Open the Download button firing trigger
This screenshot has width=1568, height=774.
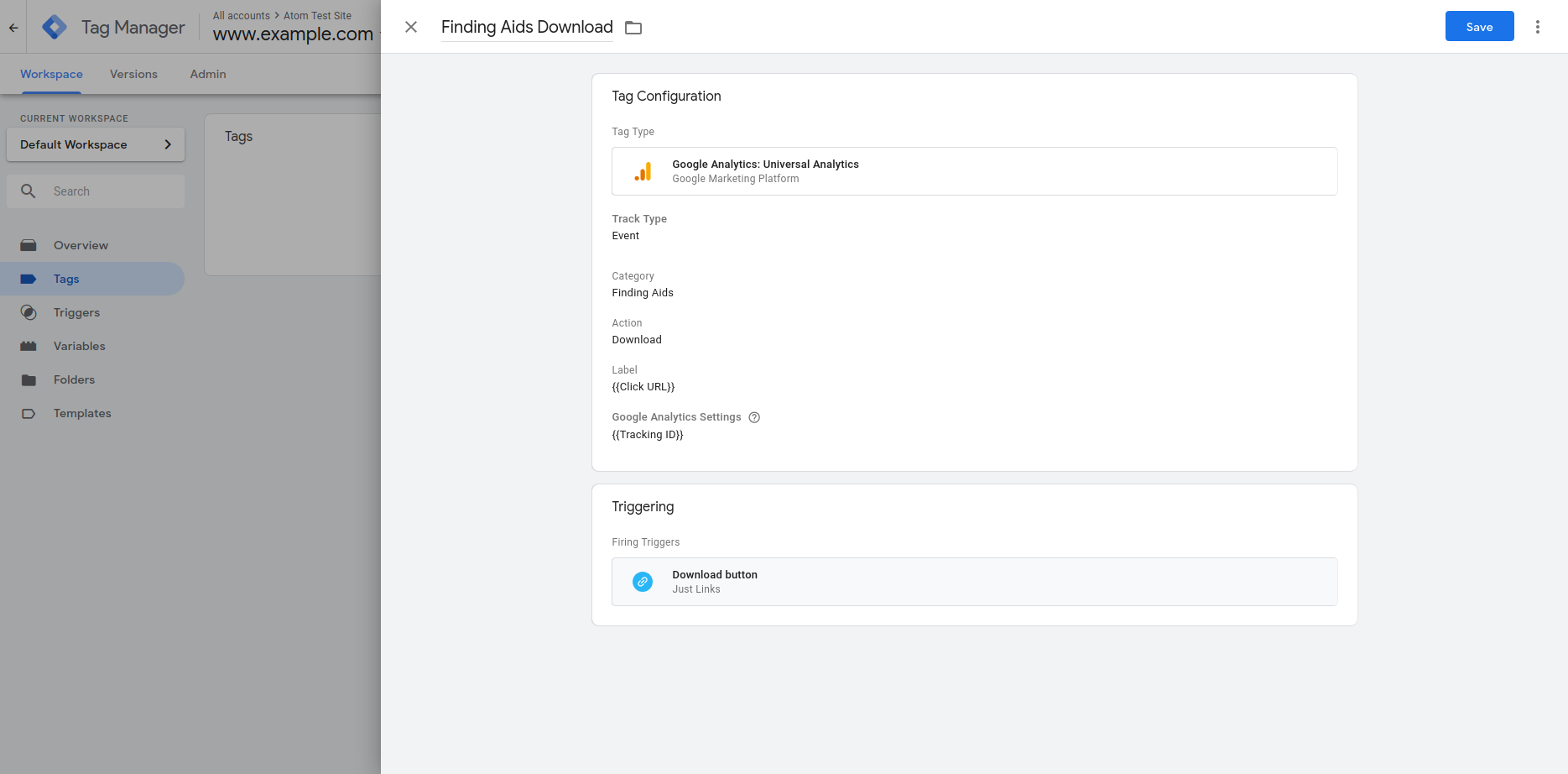[x=973, y=582]
